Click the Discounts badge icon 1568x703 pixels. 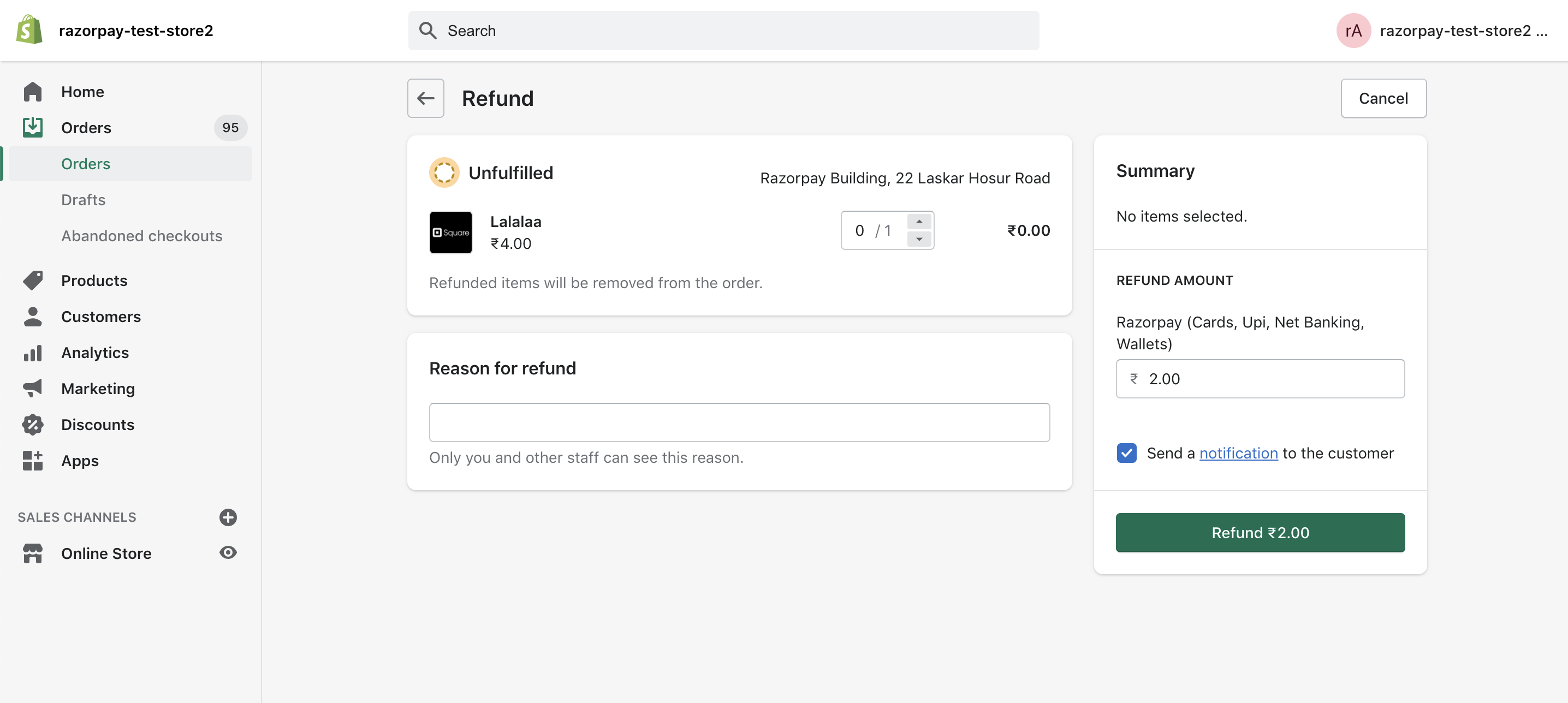(33, 424)
